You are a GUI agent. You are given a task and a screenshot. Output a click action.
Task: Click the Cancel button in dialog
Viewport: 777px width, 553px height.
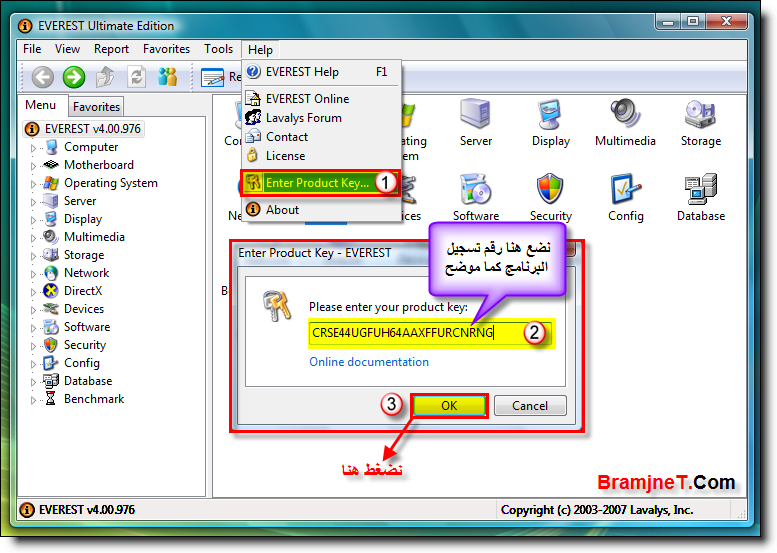pos(530,406)
